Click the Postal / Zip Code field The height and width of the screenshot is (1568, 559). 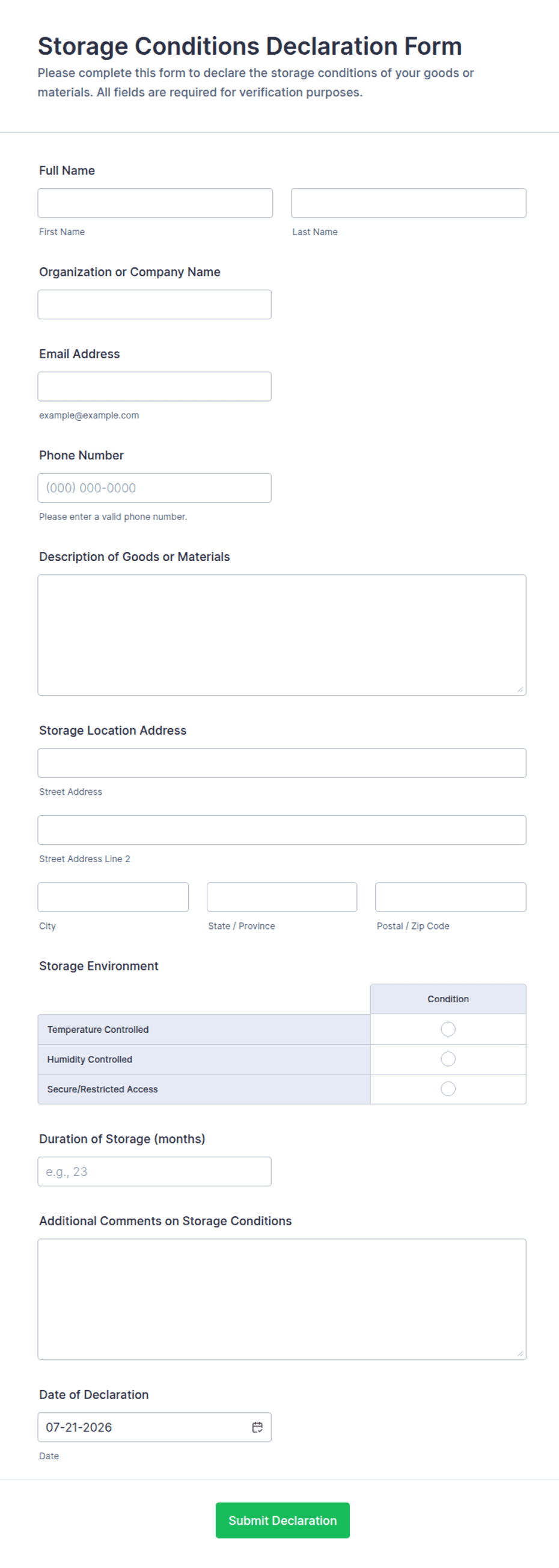[451, 897]
